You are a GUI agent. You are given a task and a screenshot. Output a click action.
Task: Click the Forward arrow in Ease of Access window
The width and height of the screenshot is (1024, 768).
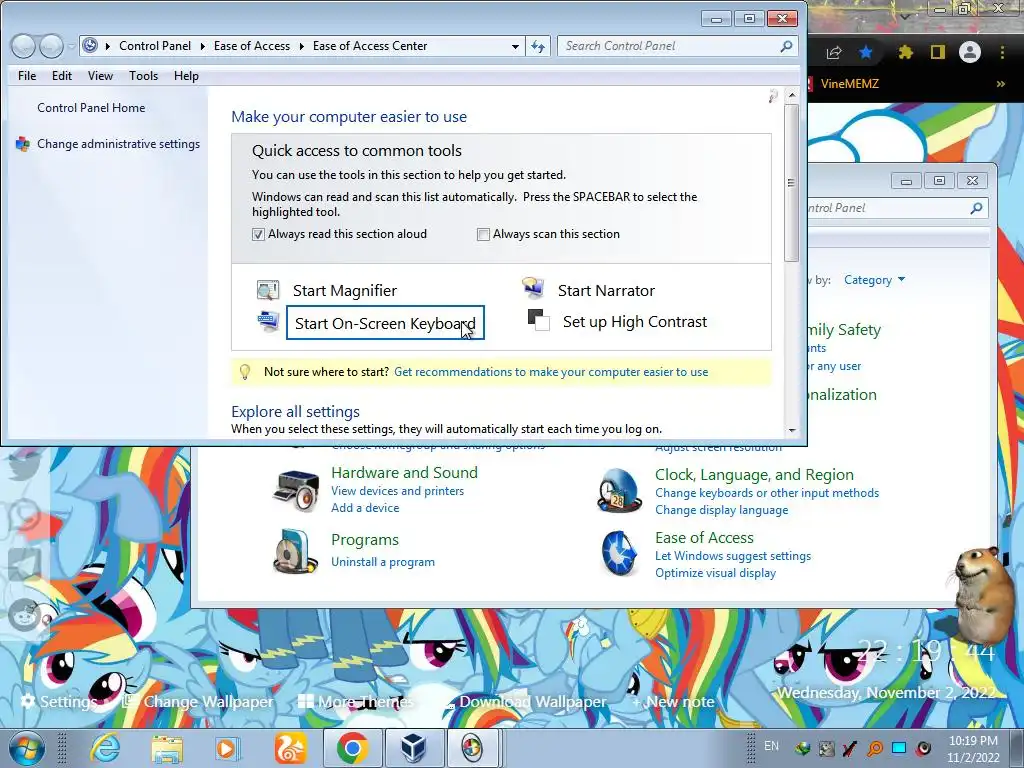(x=51, y=46)
